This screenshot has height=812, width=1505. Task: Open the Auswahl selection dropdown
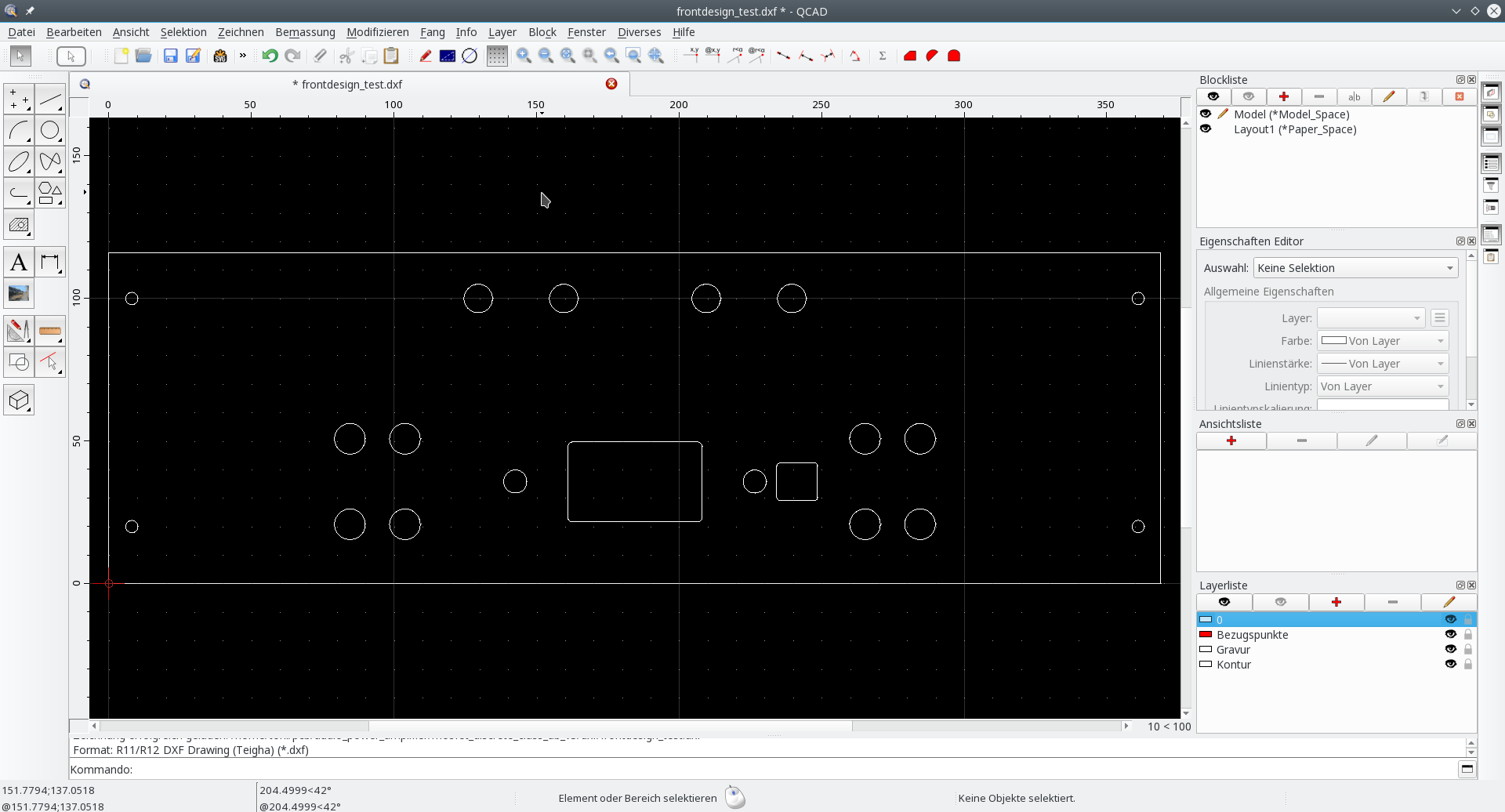click(1355, 268)
